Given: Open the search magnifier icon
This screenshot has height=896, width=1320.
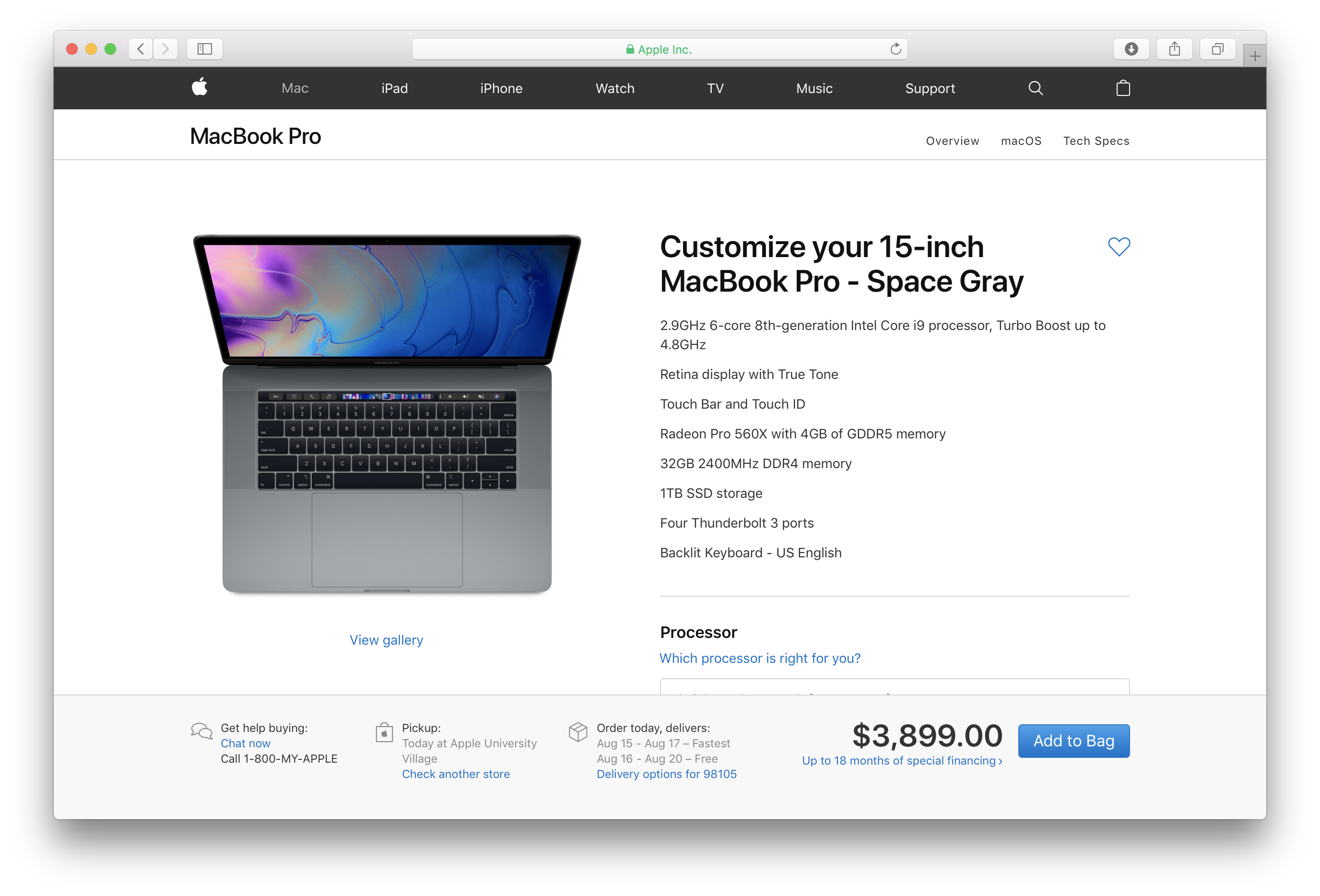Looking at the screenshot, I should click(x=1036, y=88).
